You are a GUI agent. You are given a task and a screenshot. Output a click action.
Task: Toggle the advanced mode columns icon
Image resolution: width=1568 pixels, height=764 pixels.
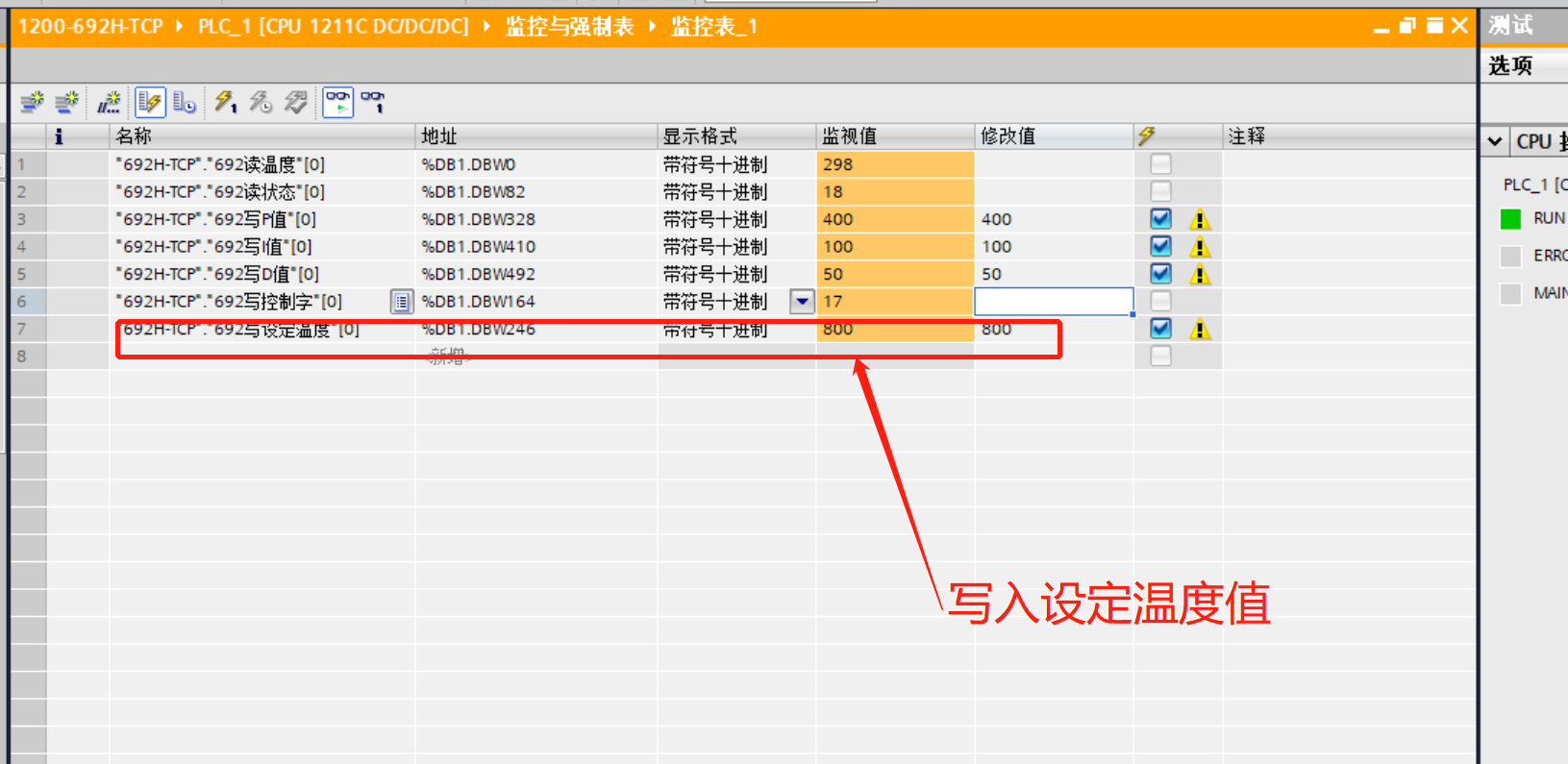[185, 102]
